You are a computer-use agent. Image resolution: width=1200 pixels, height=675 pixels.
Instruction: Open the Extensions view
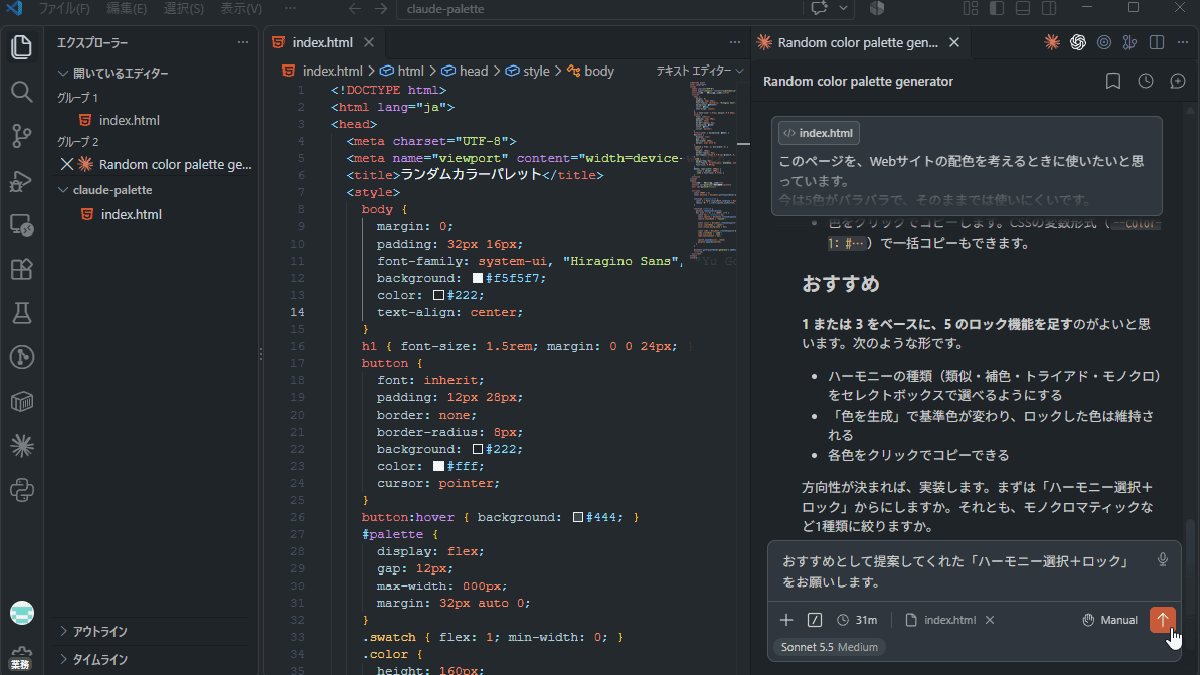22,269
